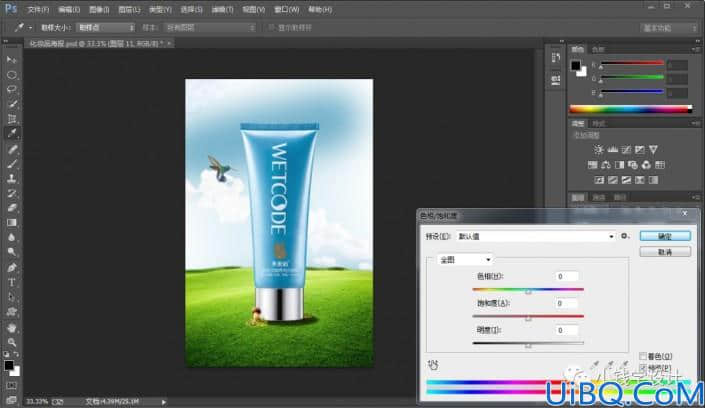
Task: Open the workspace switcher dropdown
Action: (668, 28)
